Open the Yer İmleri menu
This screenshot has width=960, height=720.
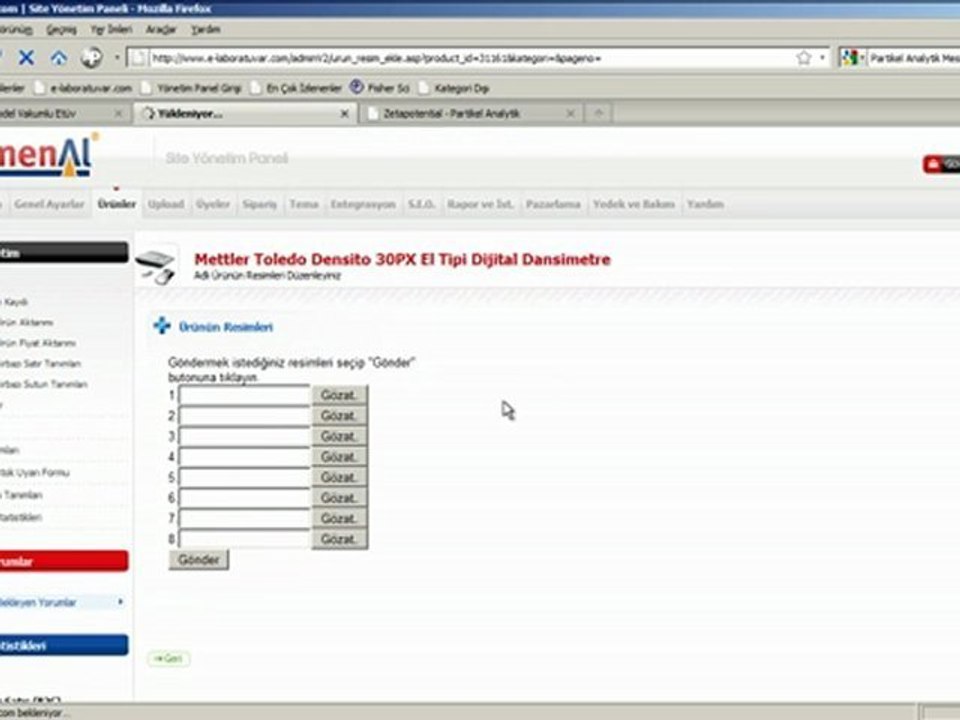[111, 29]
